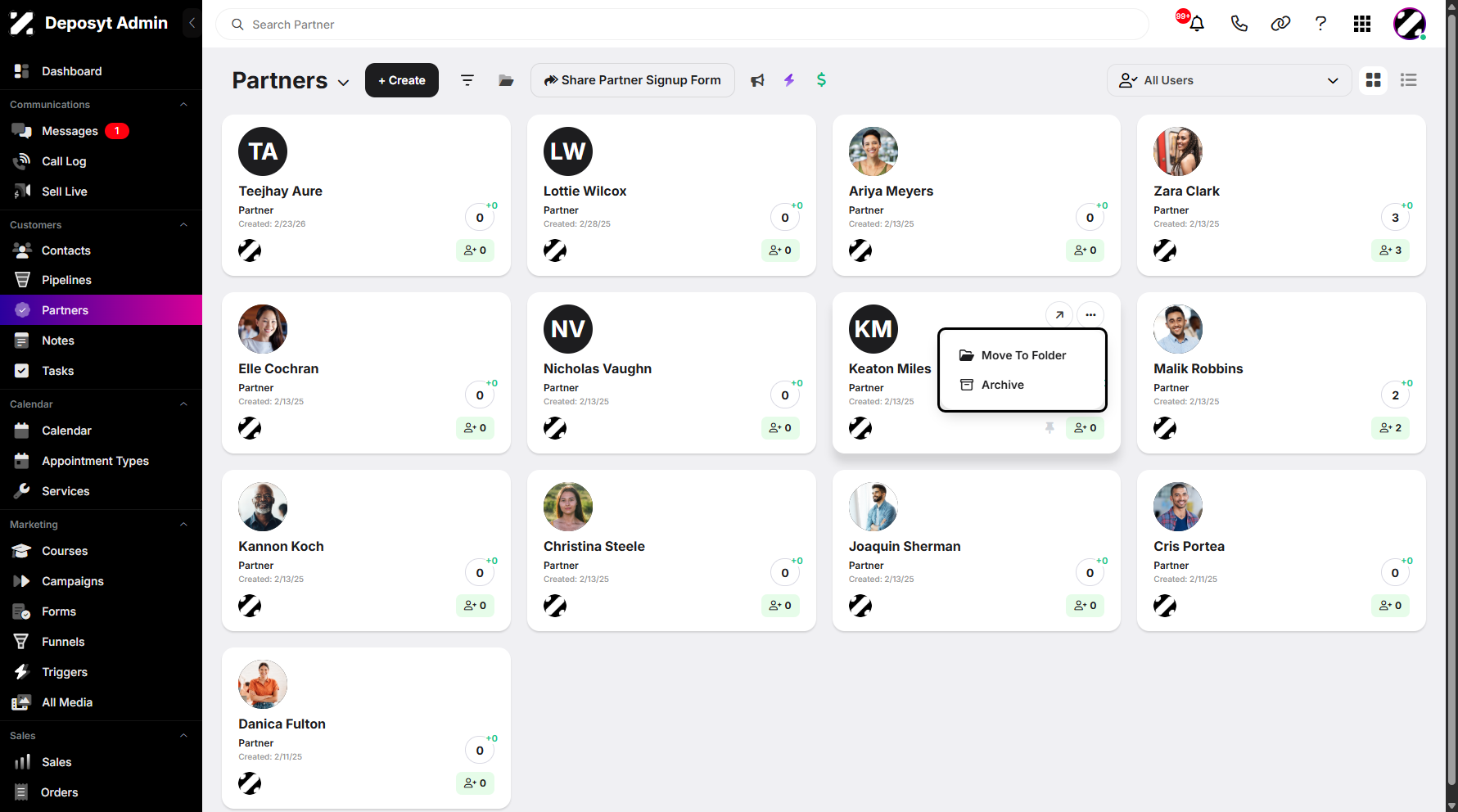1458x812 pixels.
Task: Click the phone dialer icon
Action: coord(1239,24)
